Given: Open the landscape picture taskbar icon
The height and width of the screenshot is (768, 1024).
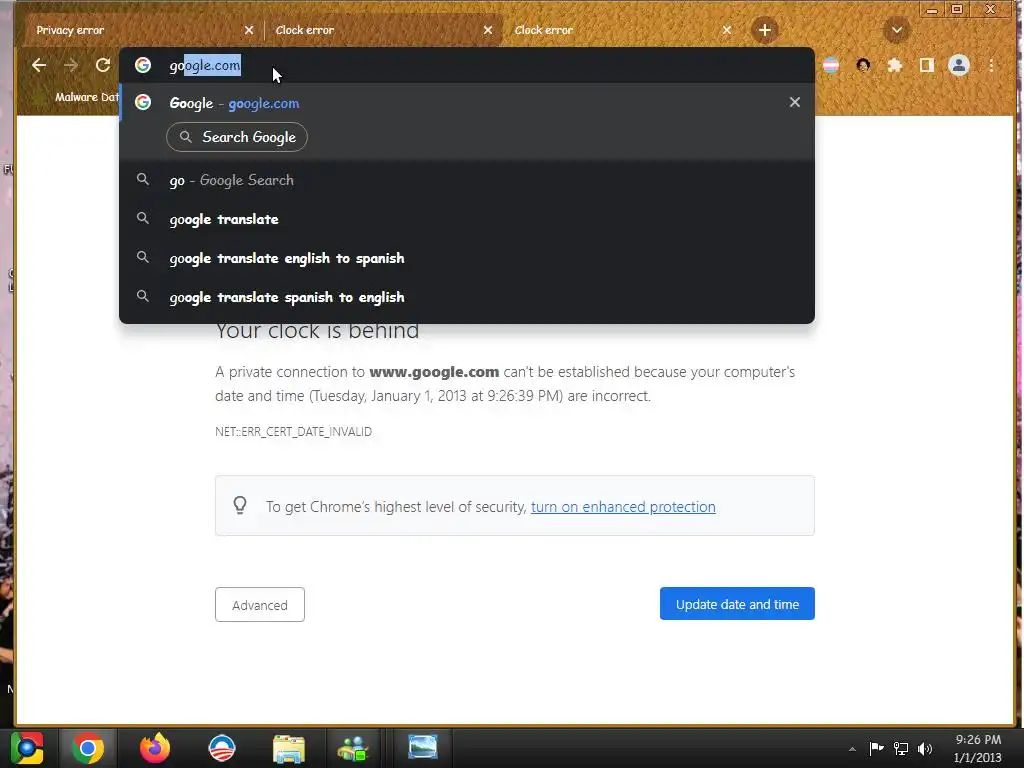Looking at the screenshot, I should [x=423, y=747].
